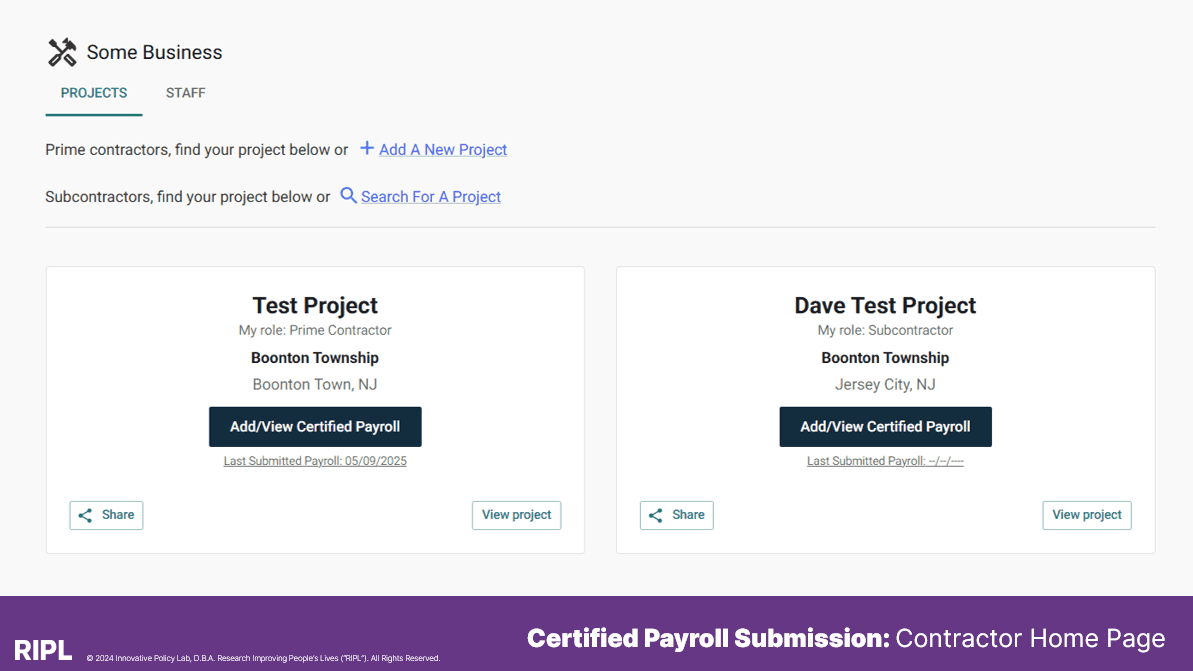Click the hammer and wrench business icon

62,52
